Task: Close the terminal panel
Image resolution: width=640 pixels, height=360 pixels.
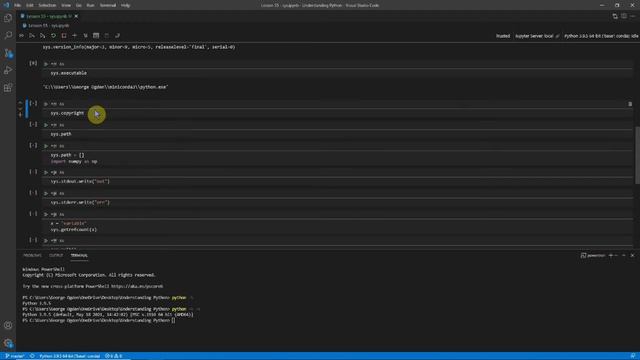Action: 632,256
